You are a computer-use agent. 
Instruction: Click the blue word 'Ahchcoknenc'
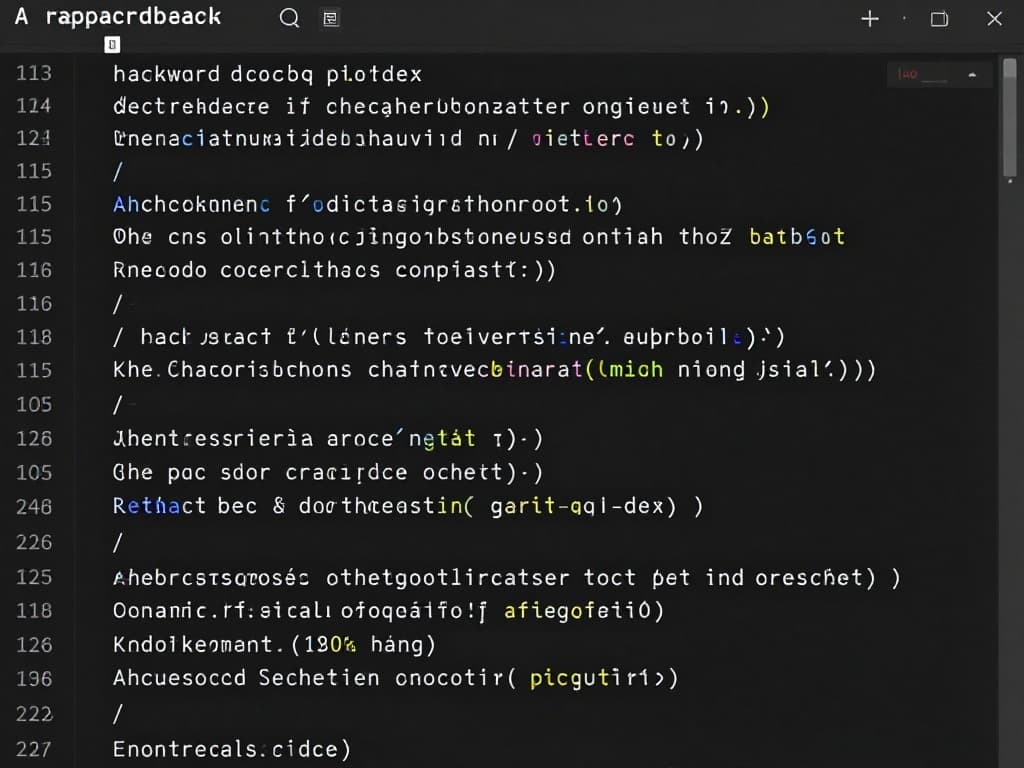click(191, 204)
